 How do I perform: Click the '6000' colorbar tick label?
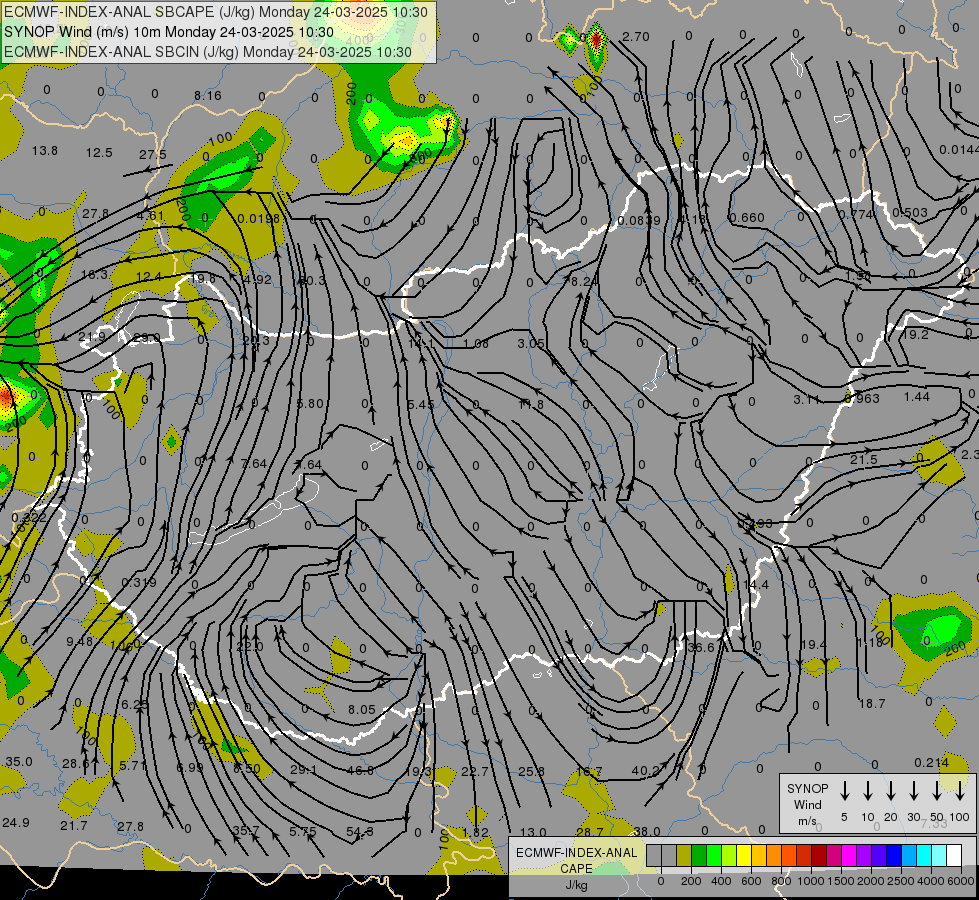coord(962,881)
